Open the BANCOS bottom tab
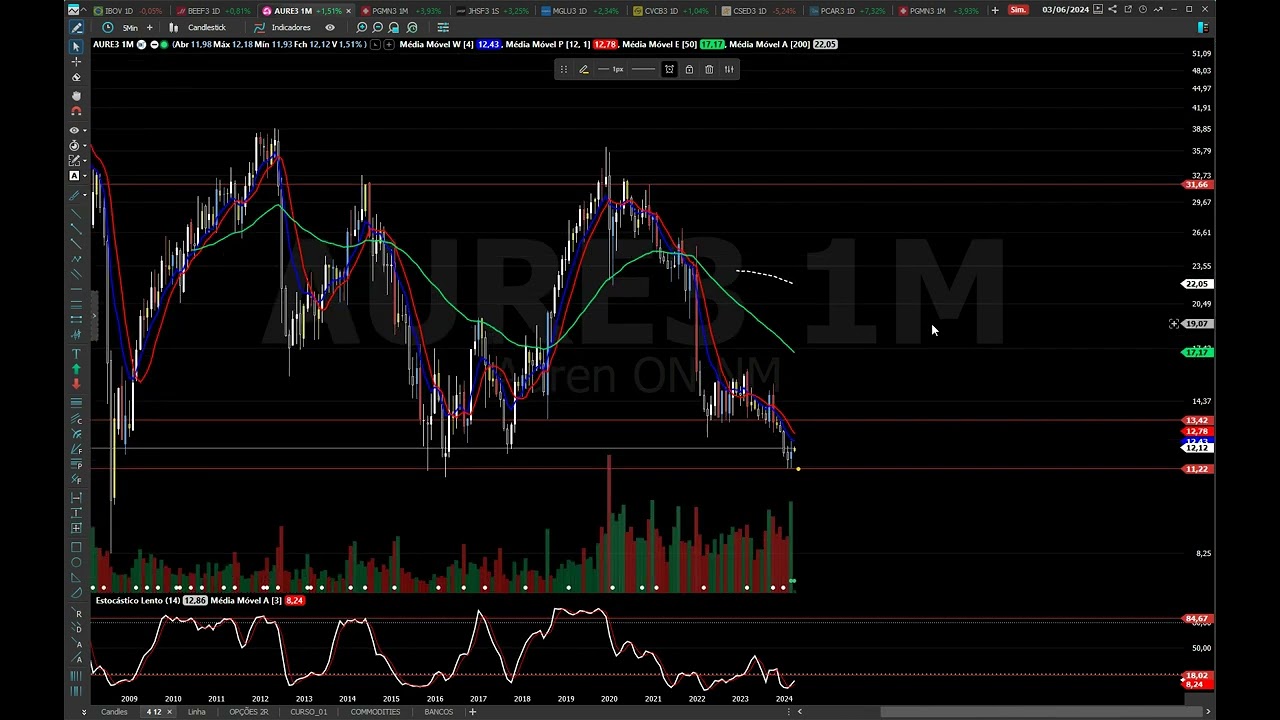Screen dimensions: 1280x720 439,712
